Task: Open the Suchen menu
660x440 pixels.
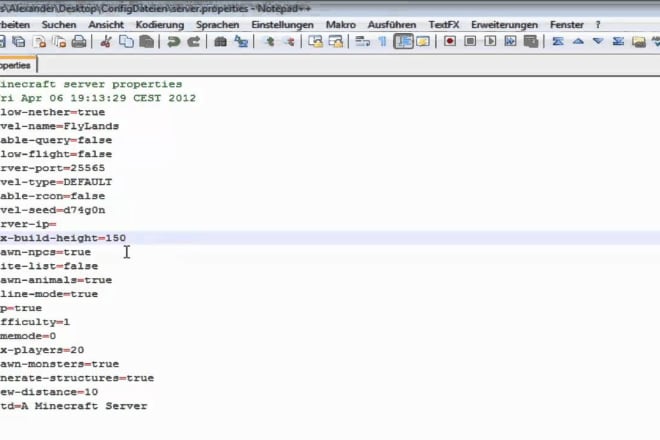Action: [x=59, y=25]
